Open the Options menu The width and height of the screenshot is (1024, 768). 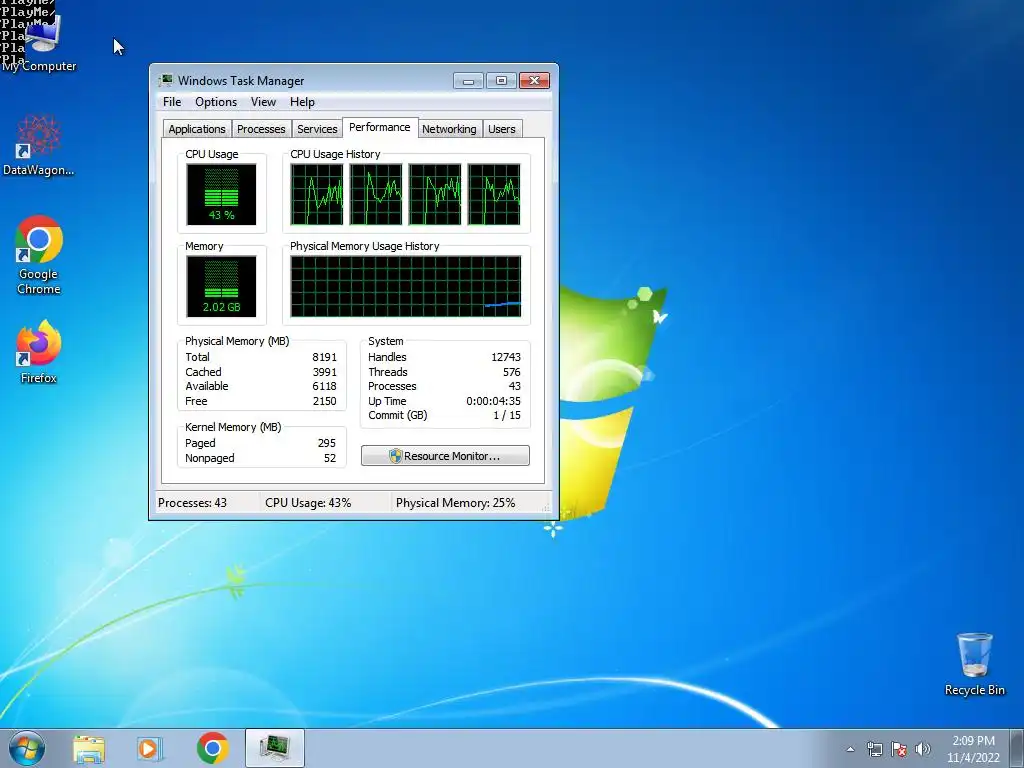point(216,102)
